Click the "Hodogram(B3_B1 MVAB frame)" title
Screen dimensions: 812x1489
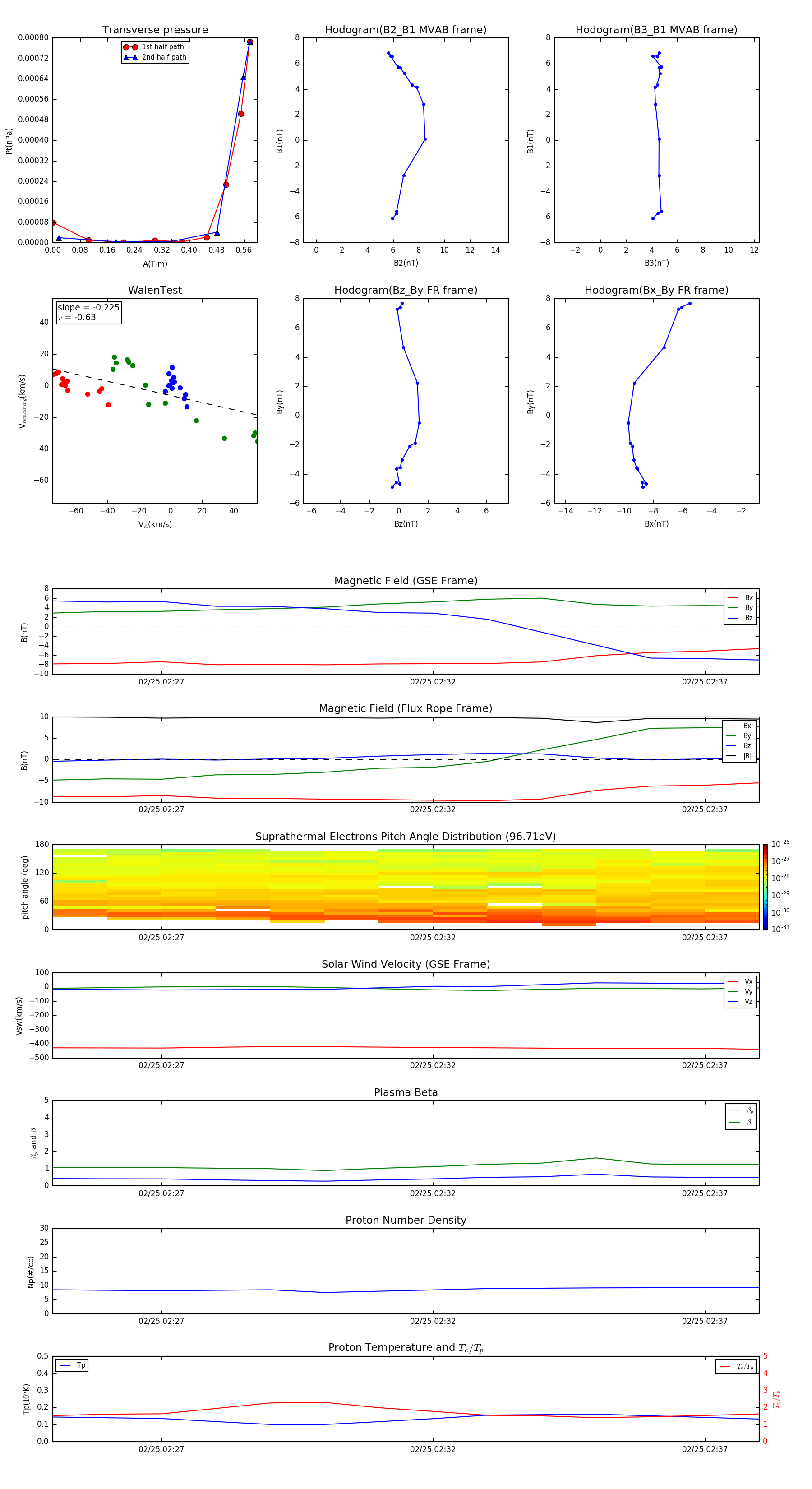click(656, 30)
